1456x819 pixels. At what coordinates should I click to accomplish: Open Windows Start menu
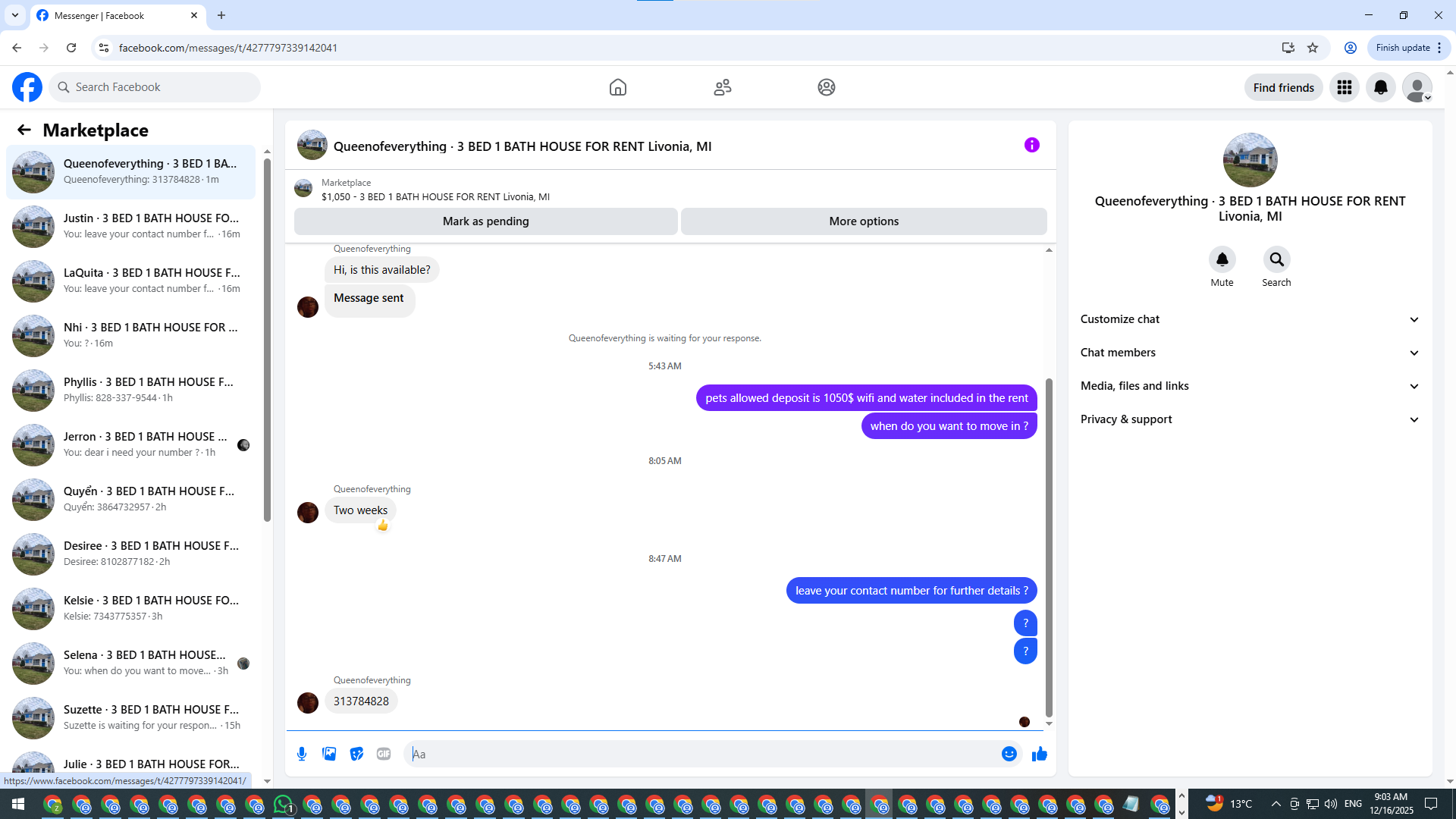[x=18, y=804]
